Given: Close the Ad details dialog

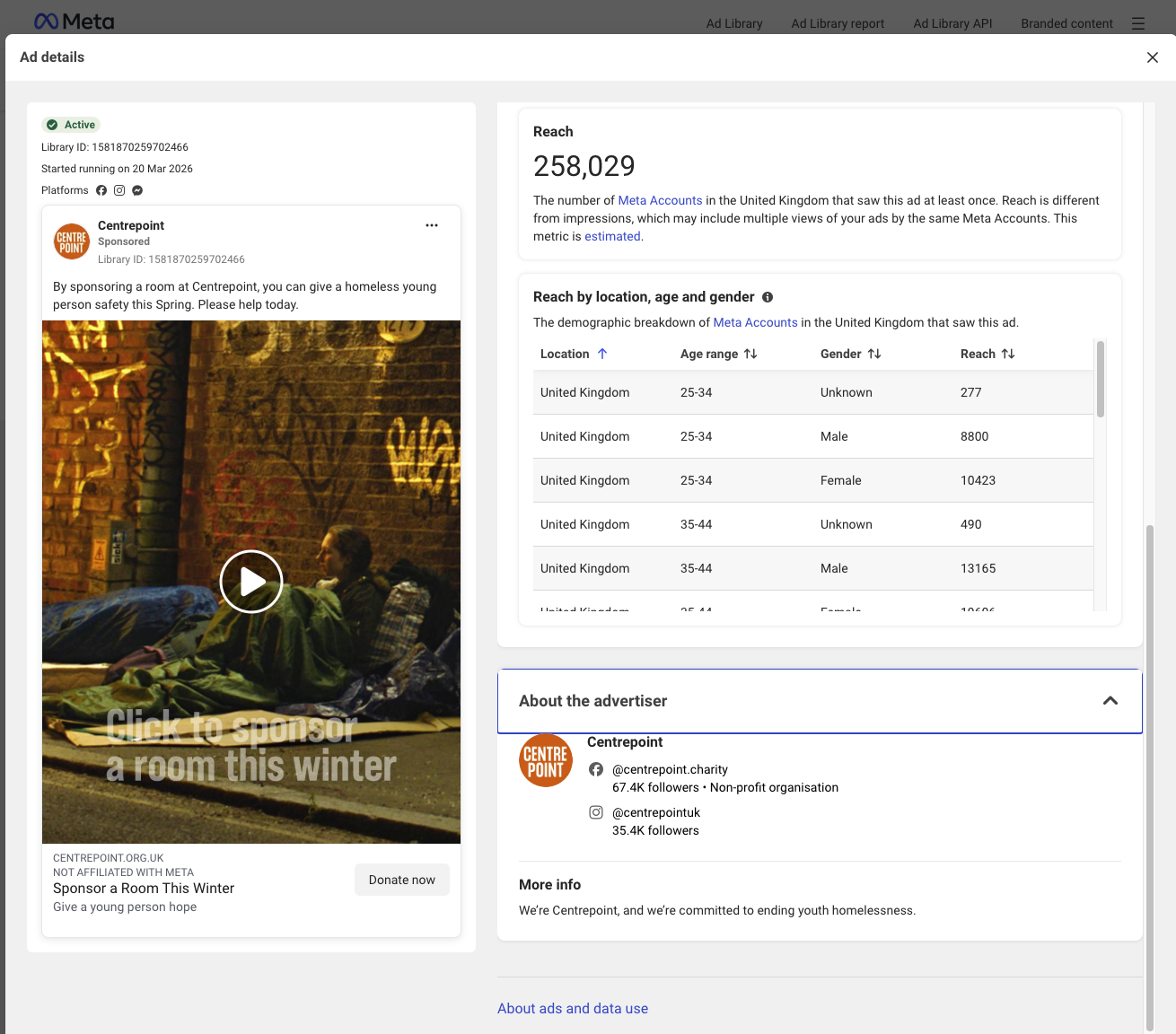Looking at the screenshot, I should 1153,57.
